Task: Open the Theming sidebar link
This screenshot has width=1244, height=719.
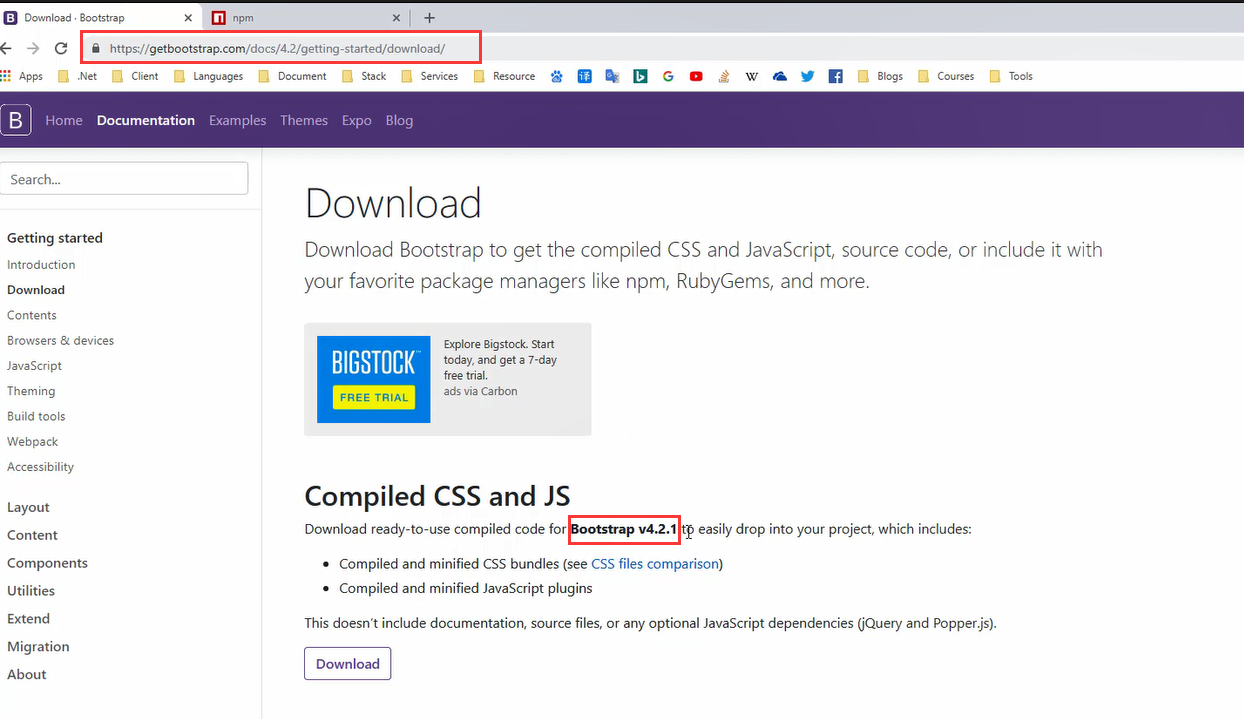Action: tap(31, 391)
